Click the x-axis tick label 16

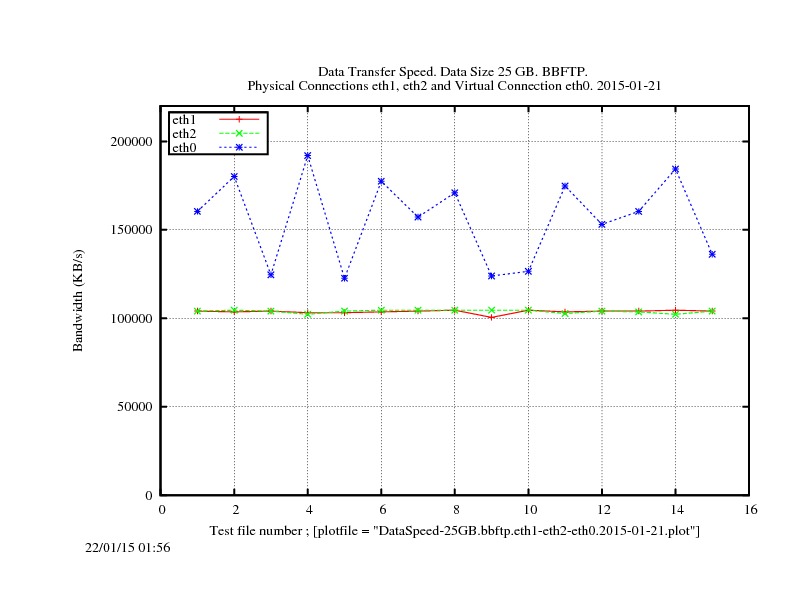click(x=750, y=509)
